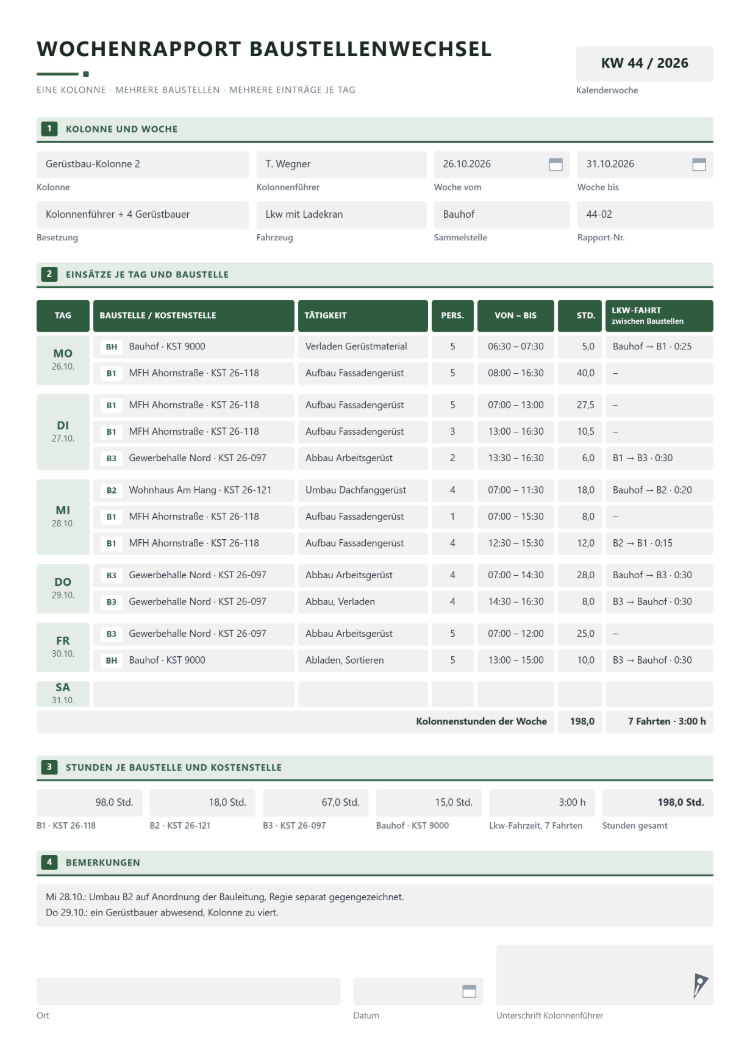The height and width of the screenshot is (1060, 750).
Task: Click Lkw-Fahrt cell 'Bauhof → B3 · 0:30'
Action: pos(659,575)
